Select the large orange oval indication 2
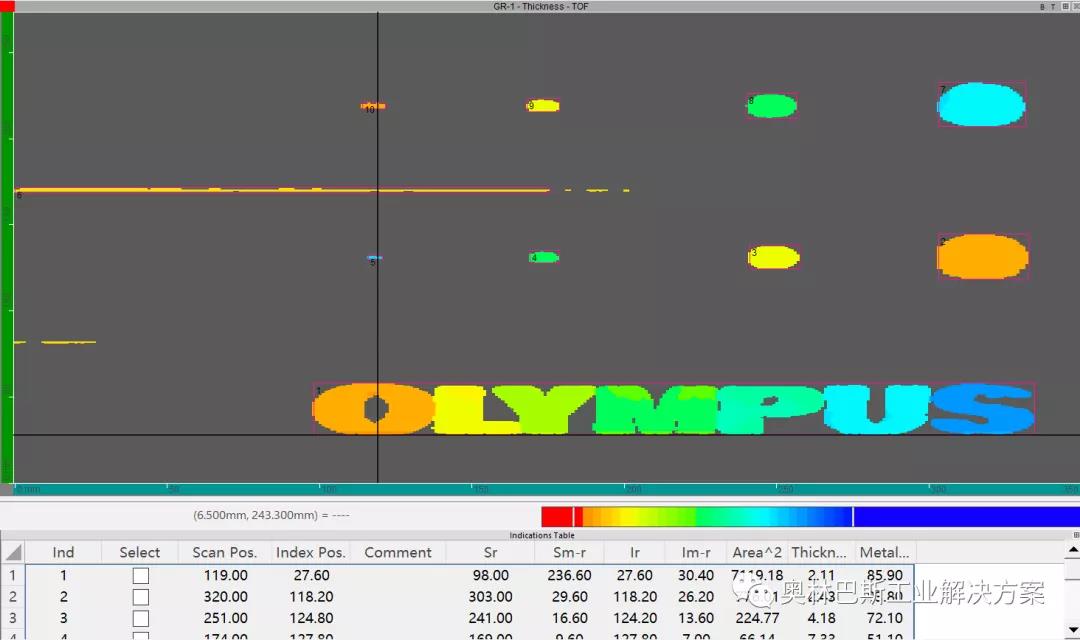The height and width of the screenshot is (640, 1080). pos(983,256)
